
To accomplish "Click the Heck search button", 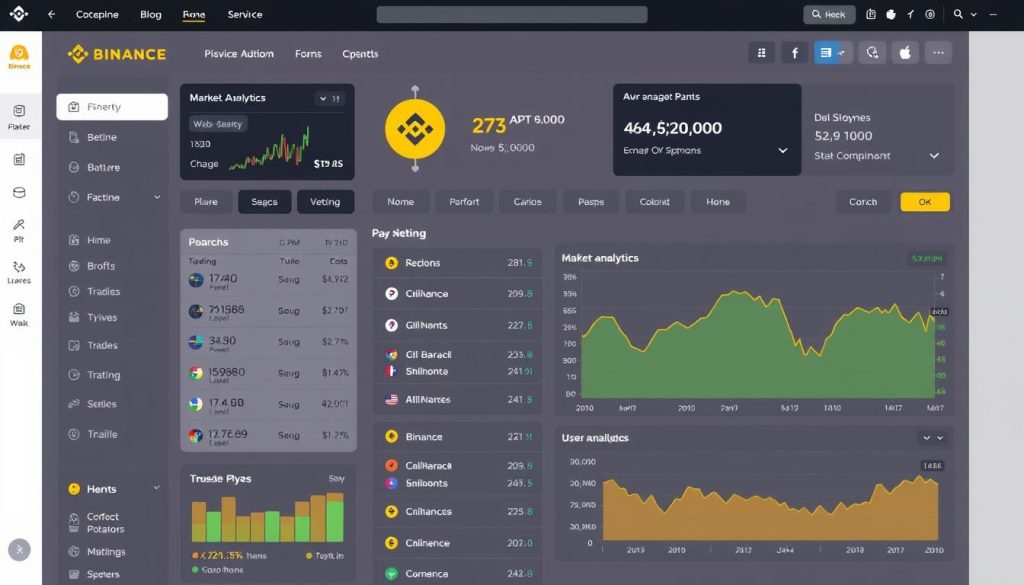I will [x=829, y=14].
